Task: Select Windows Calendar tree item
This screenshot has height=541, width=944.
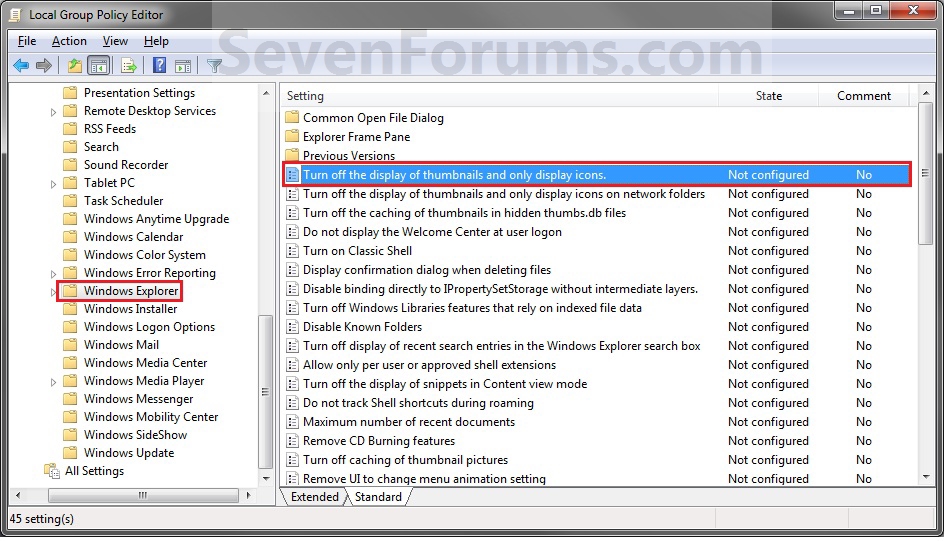Action: point(134,237)
